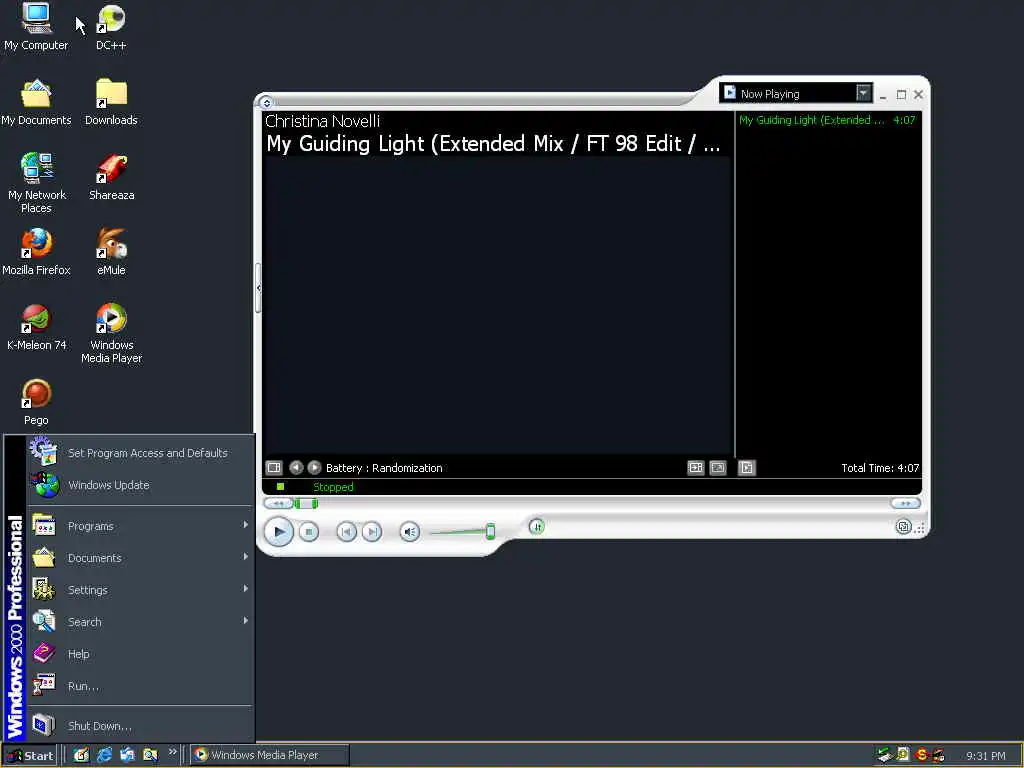
Task: Expand the Search submenu
Action: pyautogui.click(x=140, y=622)
